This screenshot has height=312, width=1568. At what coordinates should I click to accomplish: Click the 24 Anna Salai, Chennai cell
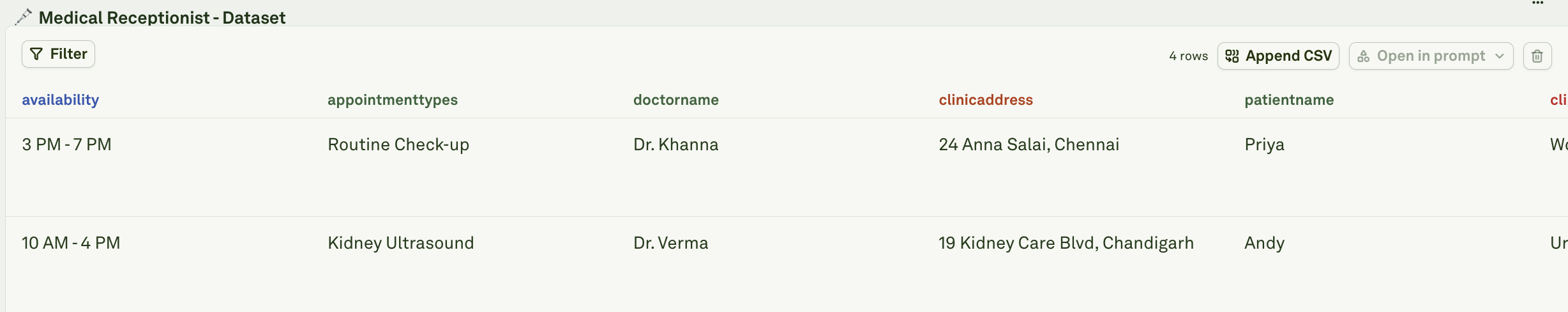click(x=1029, y=144)
